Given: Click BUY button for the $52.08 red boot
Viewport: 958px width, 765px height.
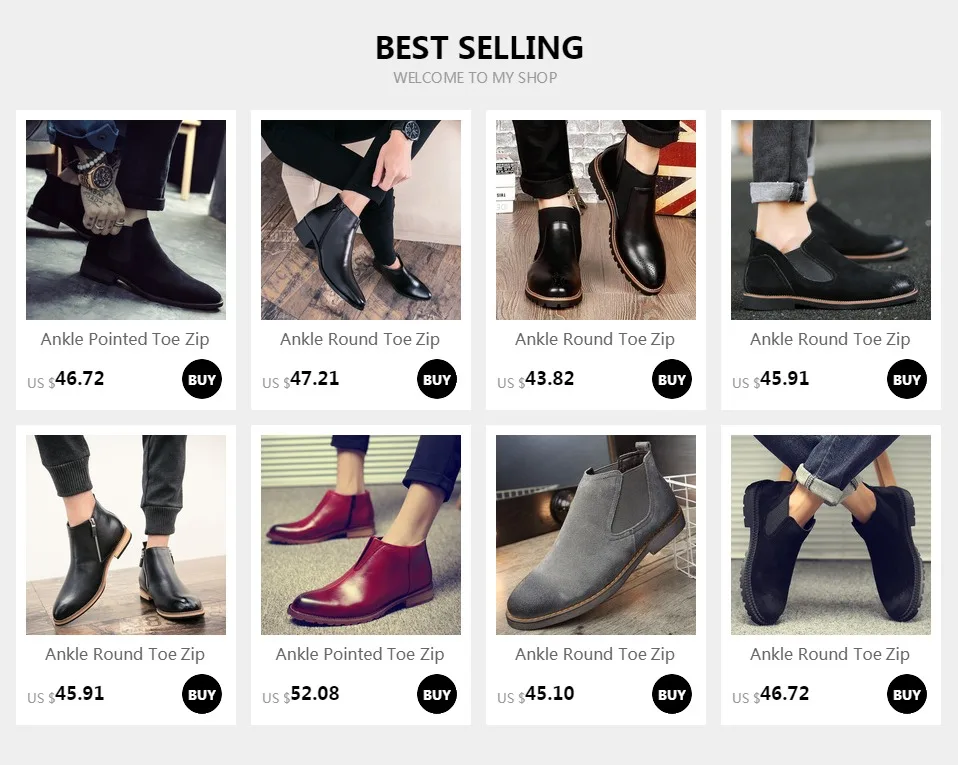Looking at the screenshot, I should click(x=437, y=694).
